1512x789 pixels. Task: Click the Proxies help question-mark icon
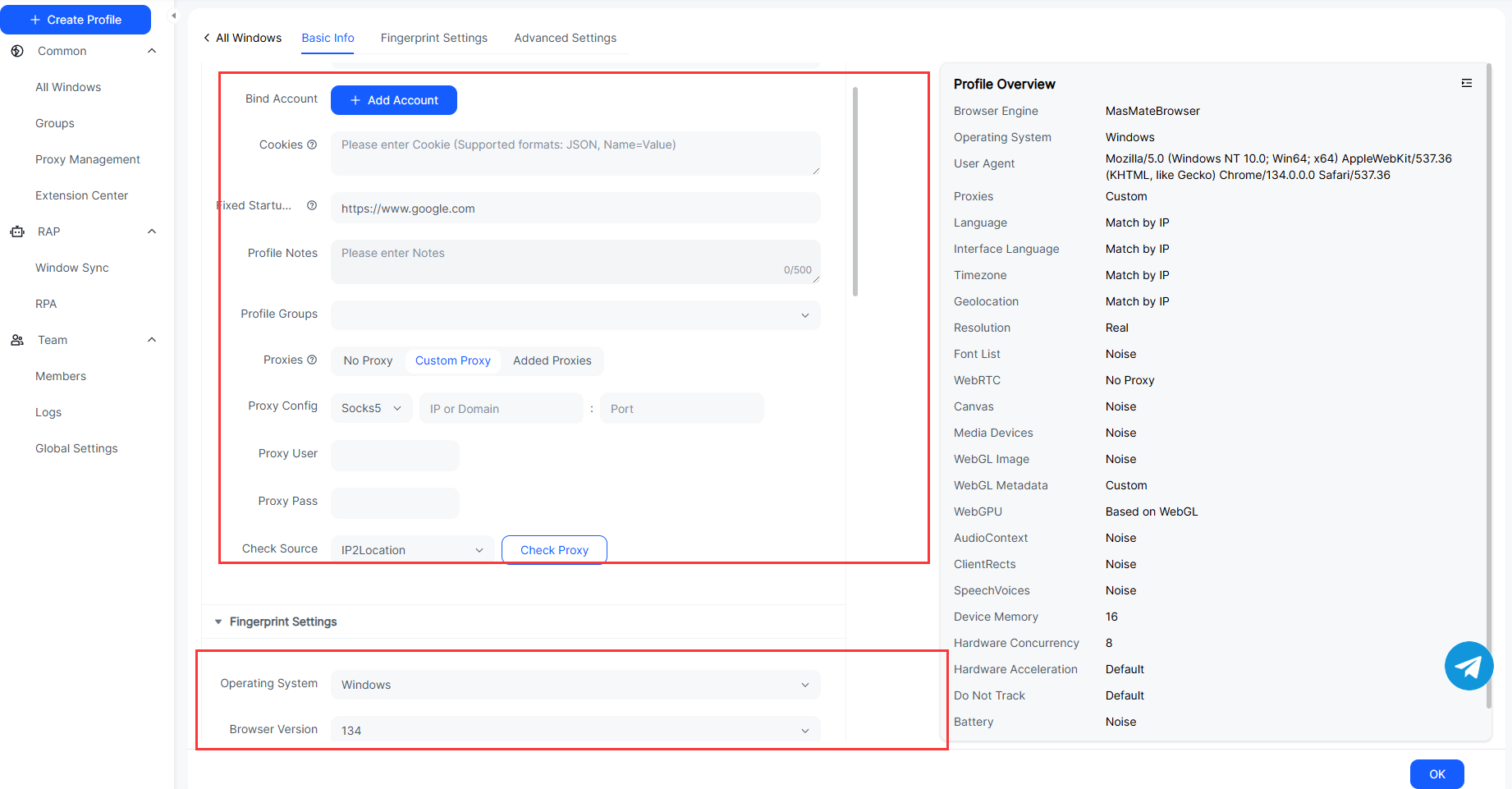[312, 360]
